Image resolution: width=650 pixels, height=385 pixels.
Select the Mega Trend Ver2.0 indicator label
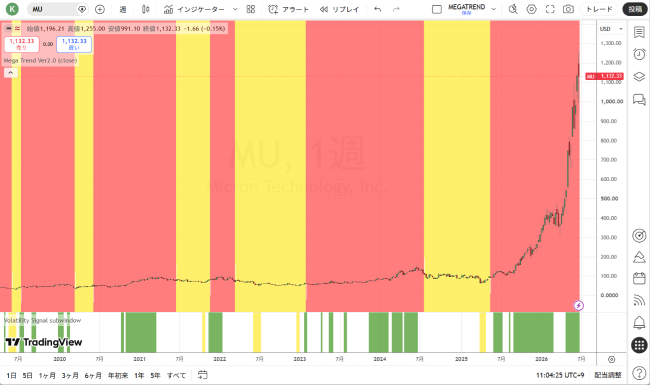40,61
